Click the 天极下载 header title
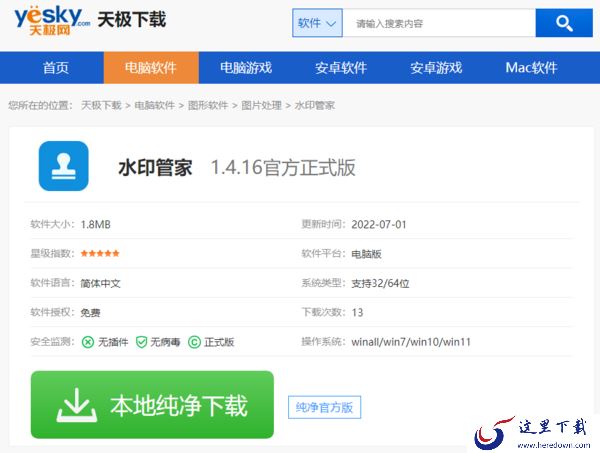This screenshot has height=453, width=600. tap(132, 20)
